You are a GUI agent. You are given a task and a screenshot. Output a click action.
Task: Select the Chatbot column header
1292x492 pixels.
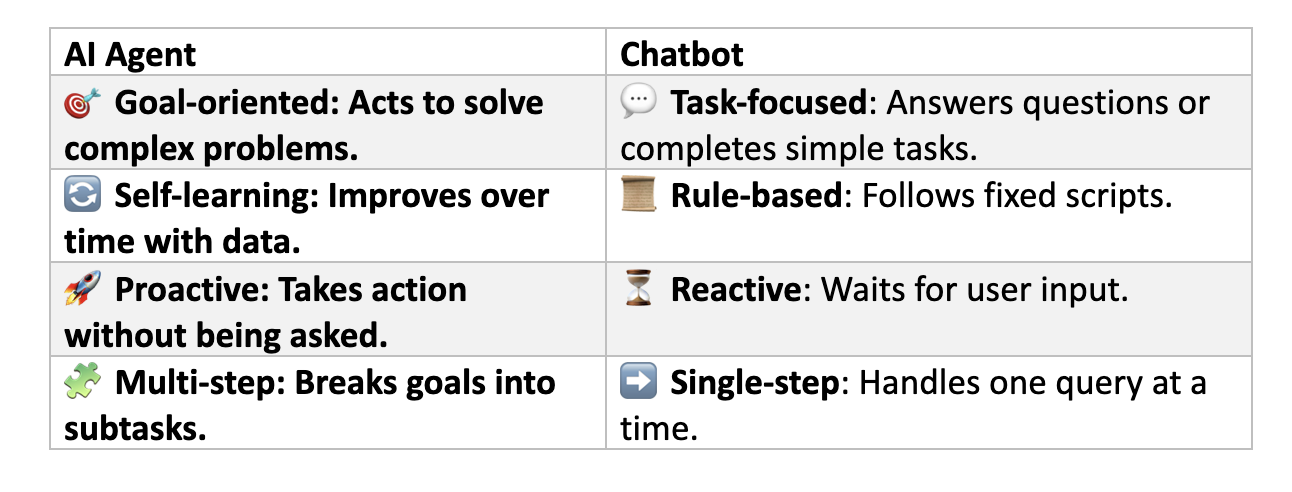click(682, 54)
